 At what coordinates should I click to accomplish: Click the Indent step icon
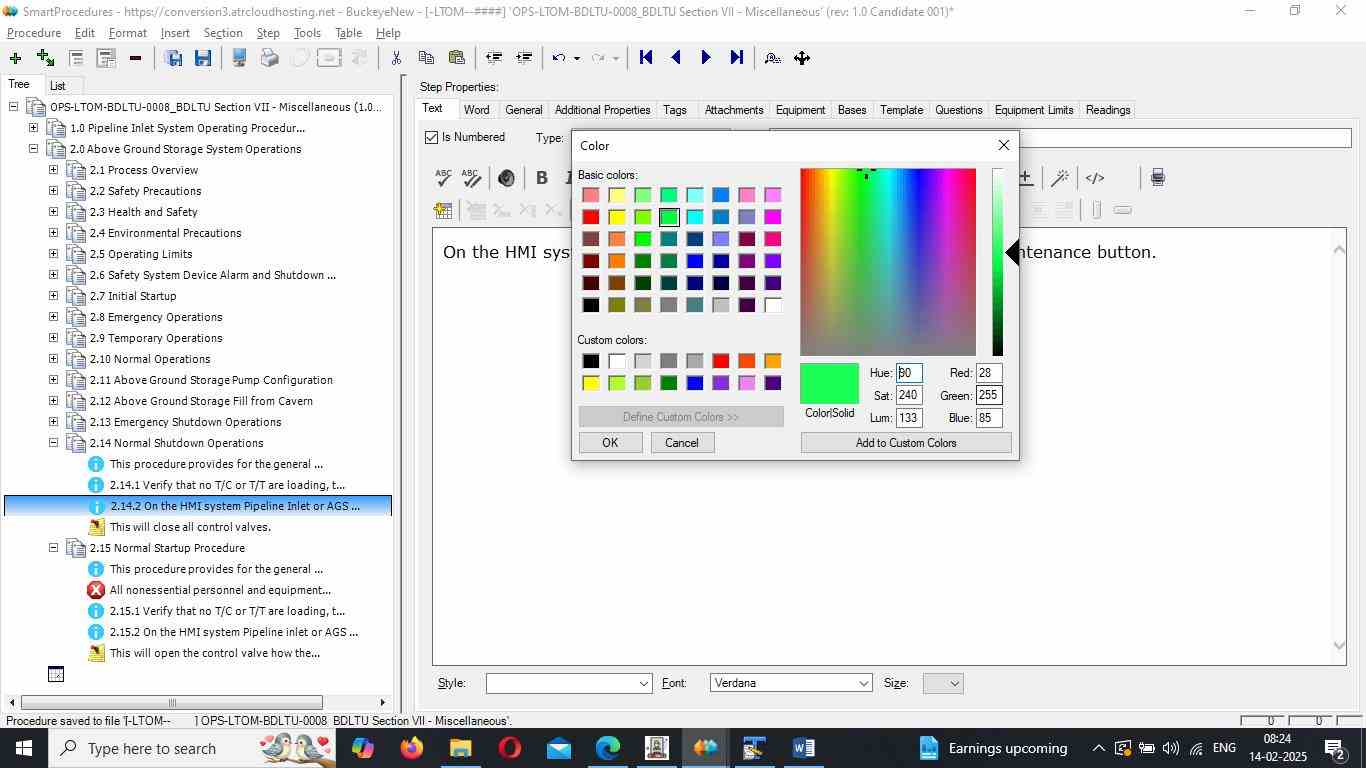[523, 58]
